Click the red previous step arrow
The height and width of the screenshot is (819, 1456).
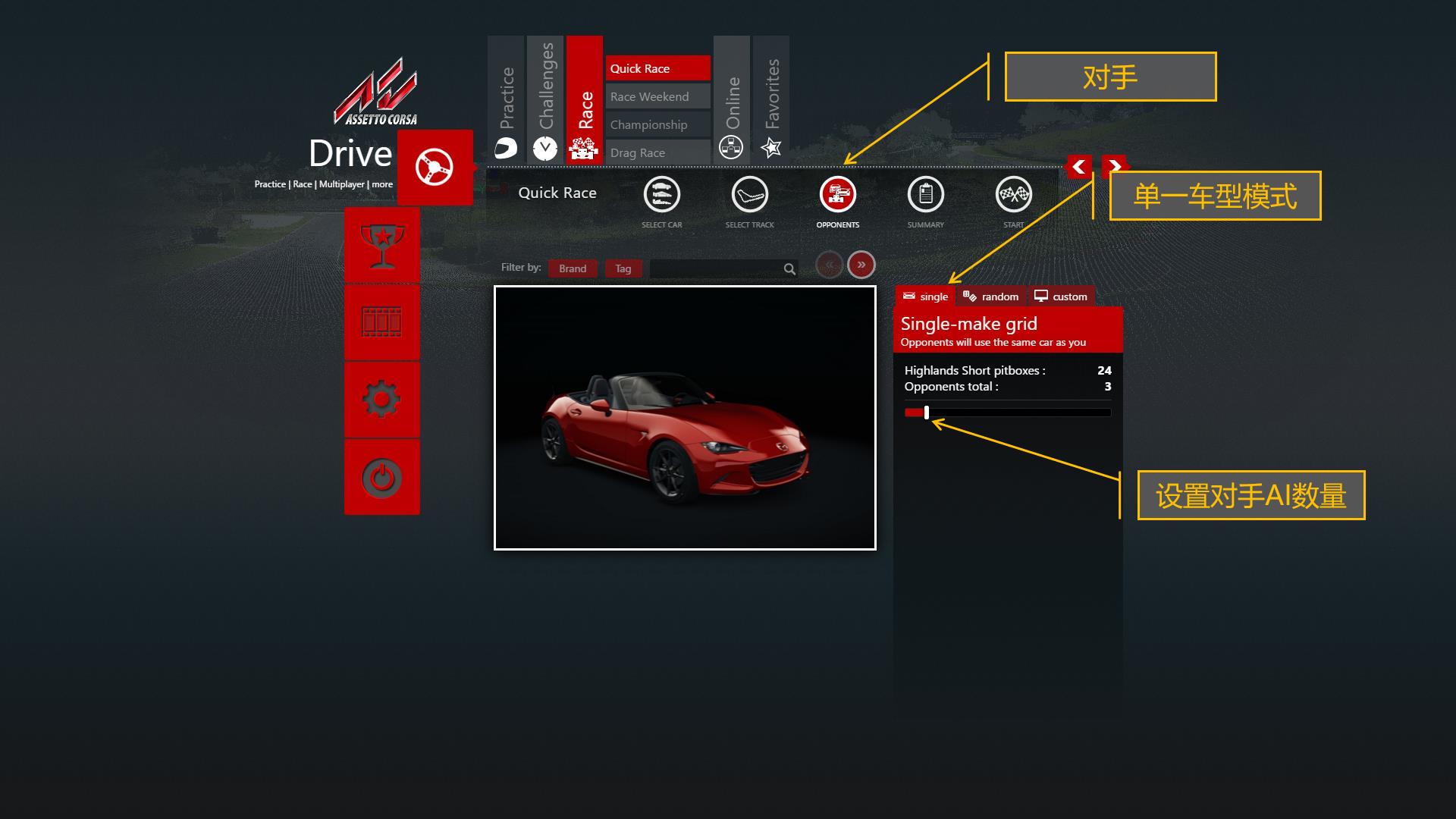1079,166
